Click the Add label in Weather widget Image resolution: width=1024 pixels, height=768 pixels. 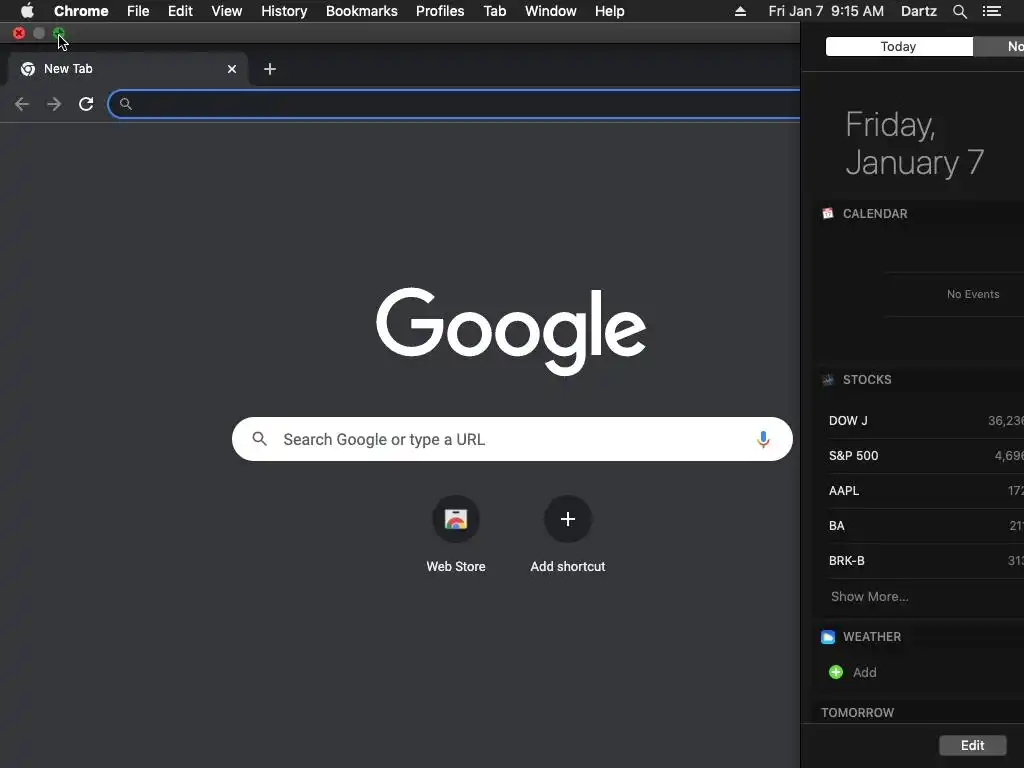point(865,672)
